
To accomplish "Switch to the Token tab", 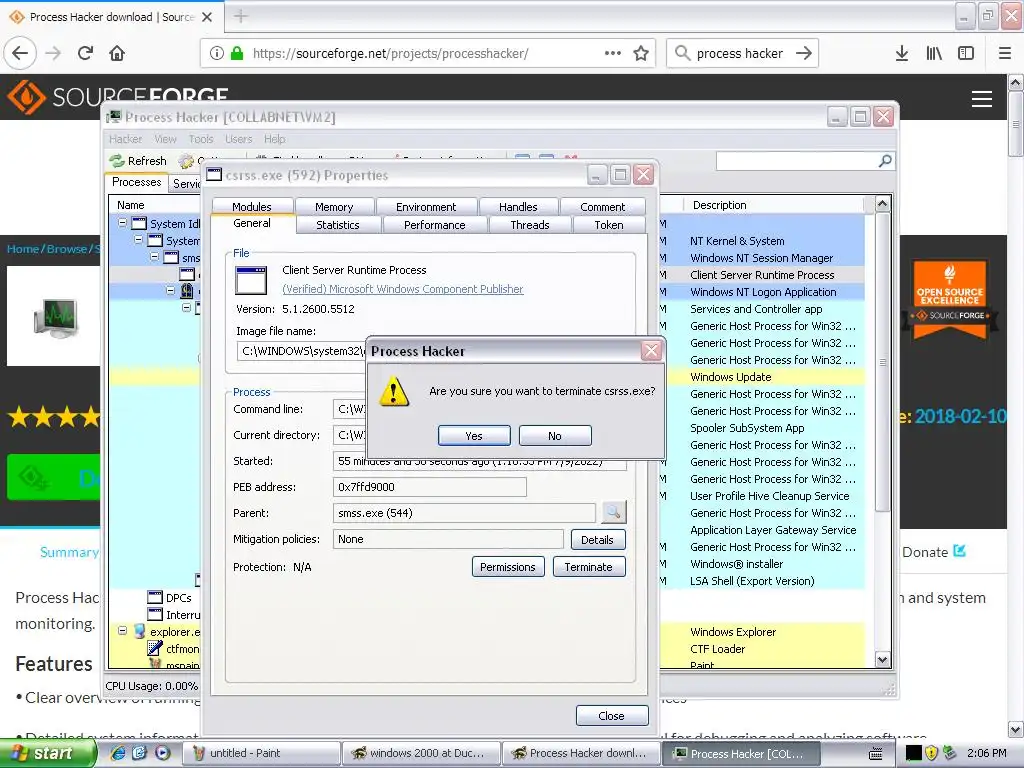I will [x=609, y=225].
